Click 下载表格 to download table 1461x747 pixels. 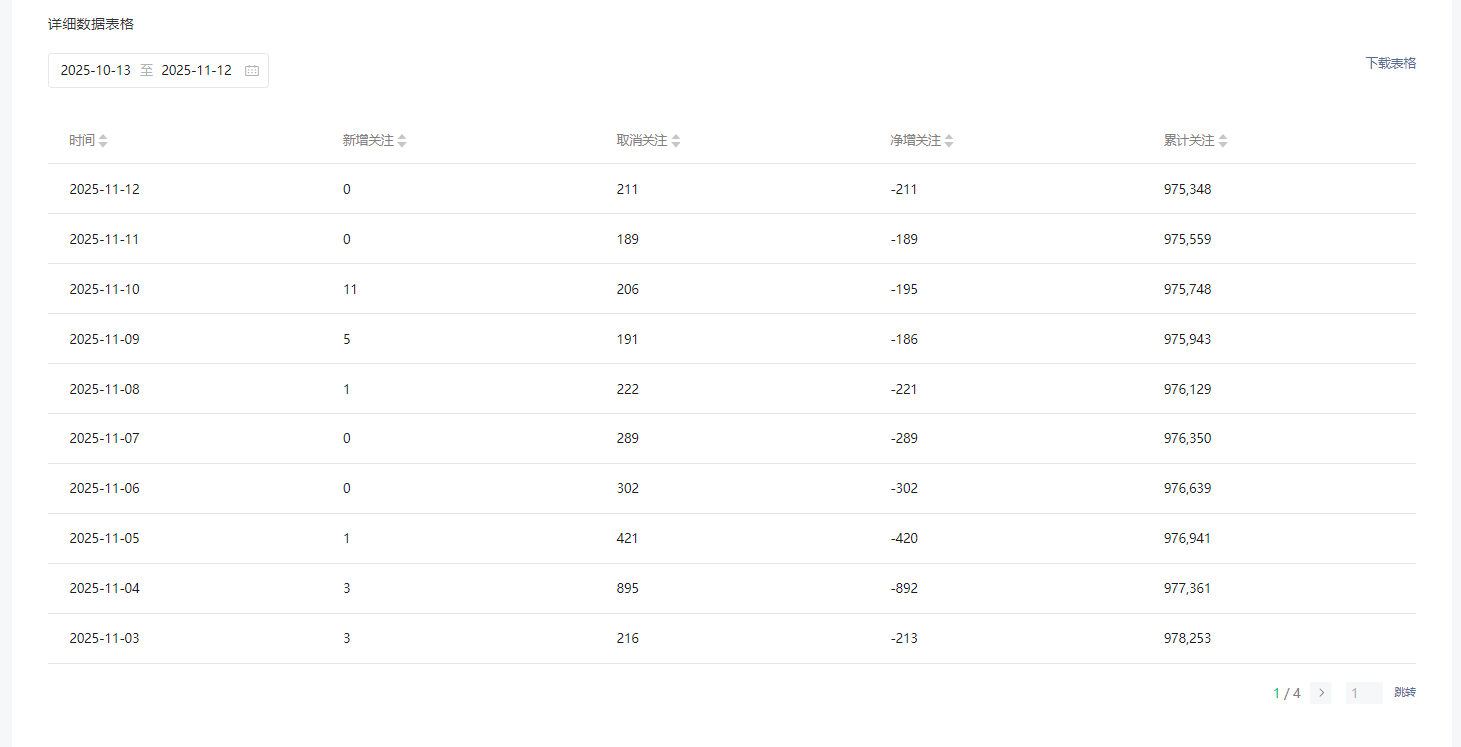coord(1390,63)
